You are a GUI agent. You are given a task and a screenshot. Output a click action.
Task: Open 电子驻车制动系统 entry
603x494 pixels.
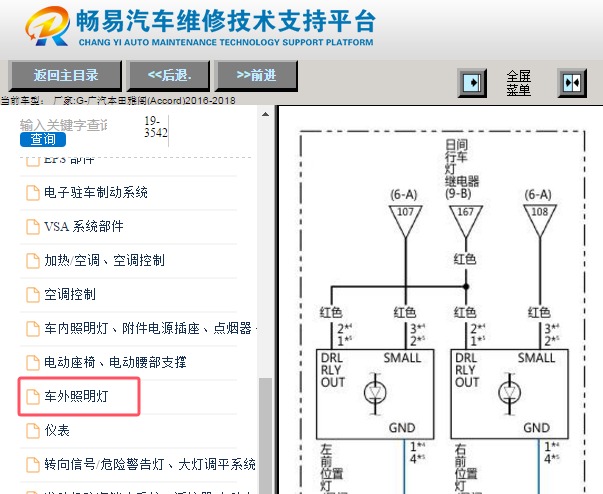[96, 192]
